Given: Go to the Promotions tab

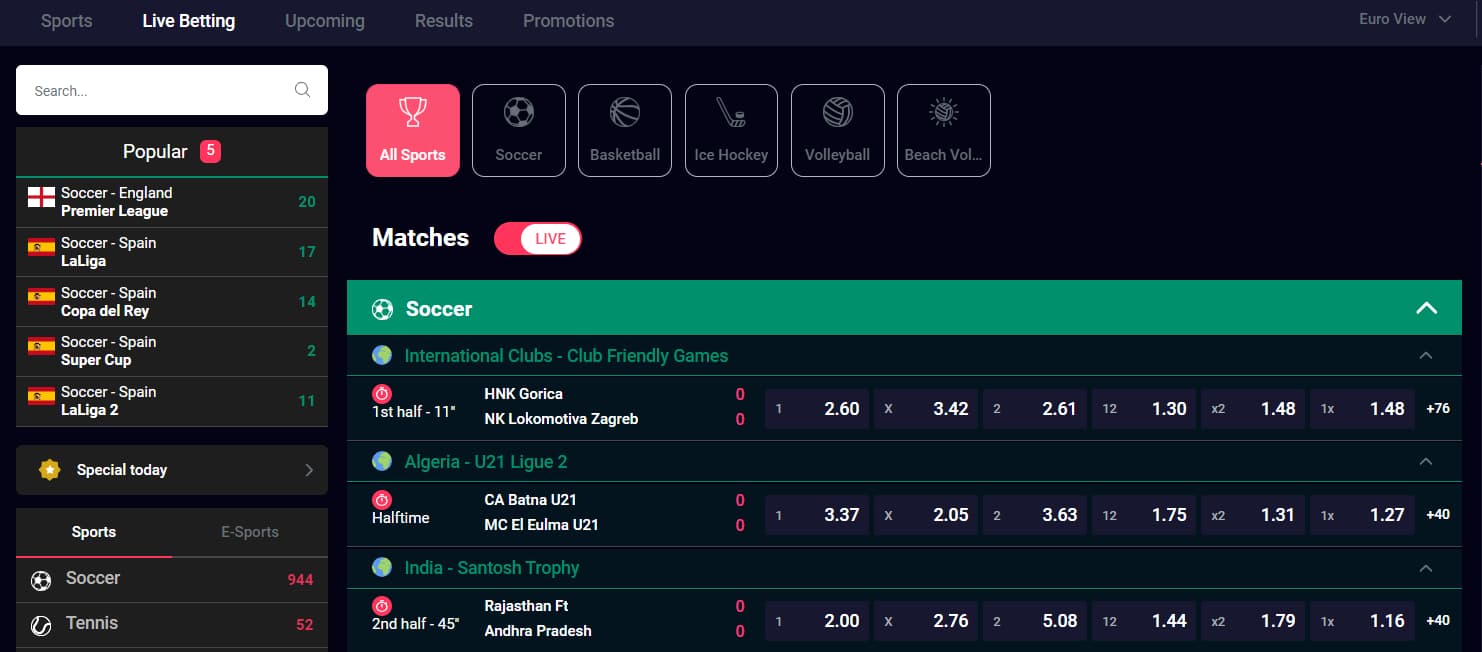Looking at the screenshot, I should click(569, 20).
